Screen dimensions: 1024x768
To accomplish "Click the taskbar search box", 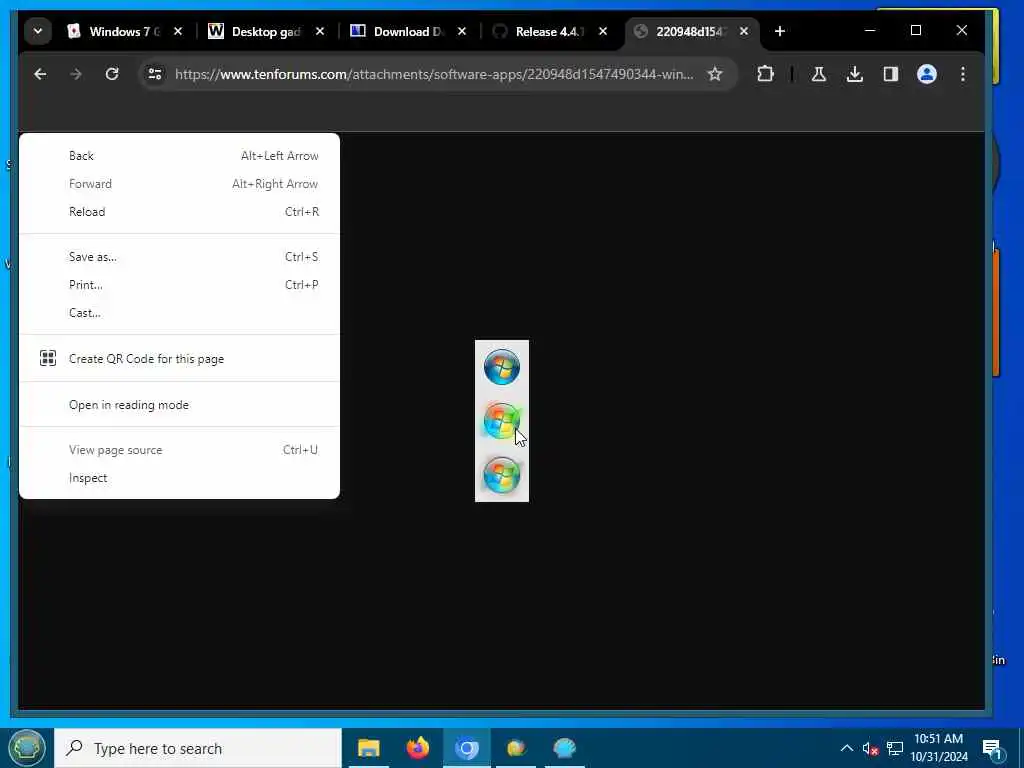I will [198, 748].
